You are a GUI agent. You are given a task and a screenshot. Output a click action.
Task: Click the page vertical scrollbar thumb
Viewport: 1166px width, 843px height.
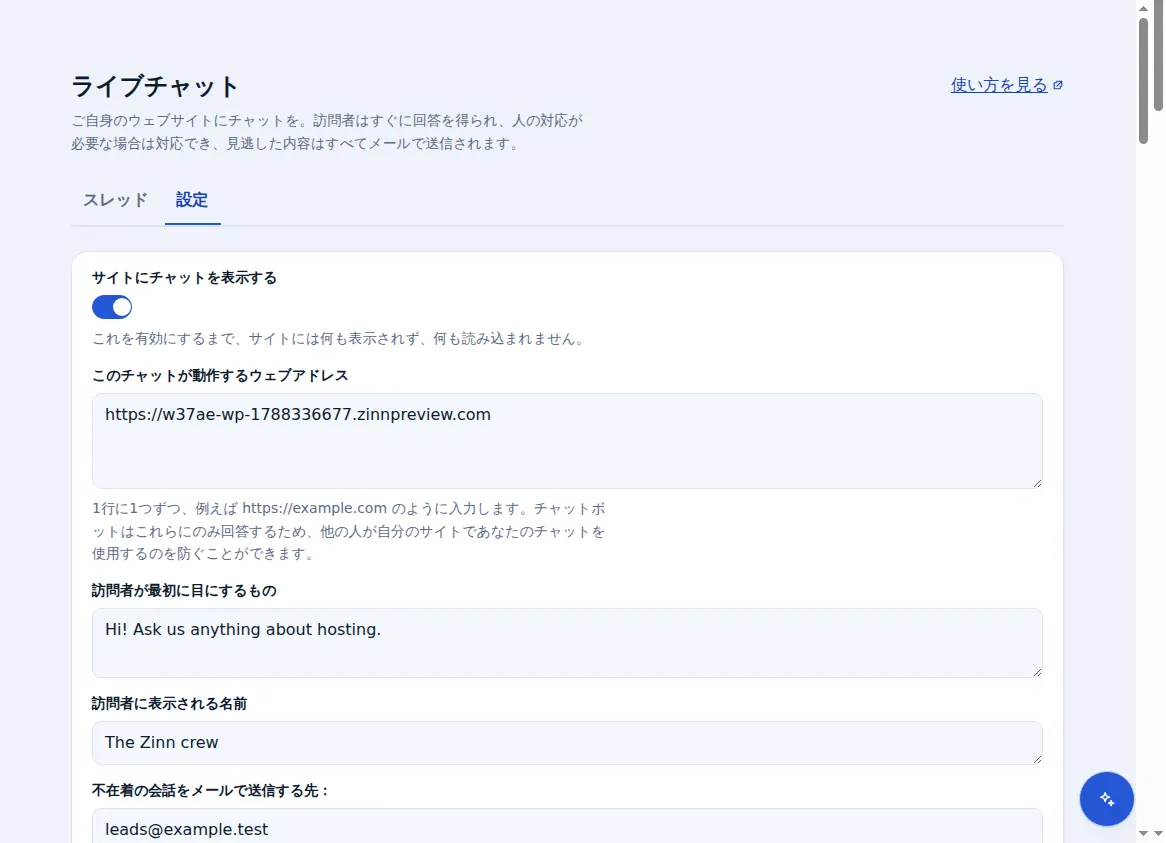tap(1143, 80)
